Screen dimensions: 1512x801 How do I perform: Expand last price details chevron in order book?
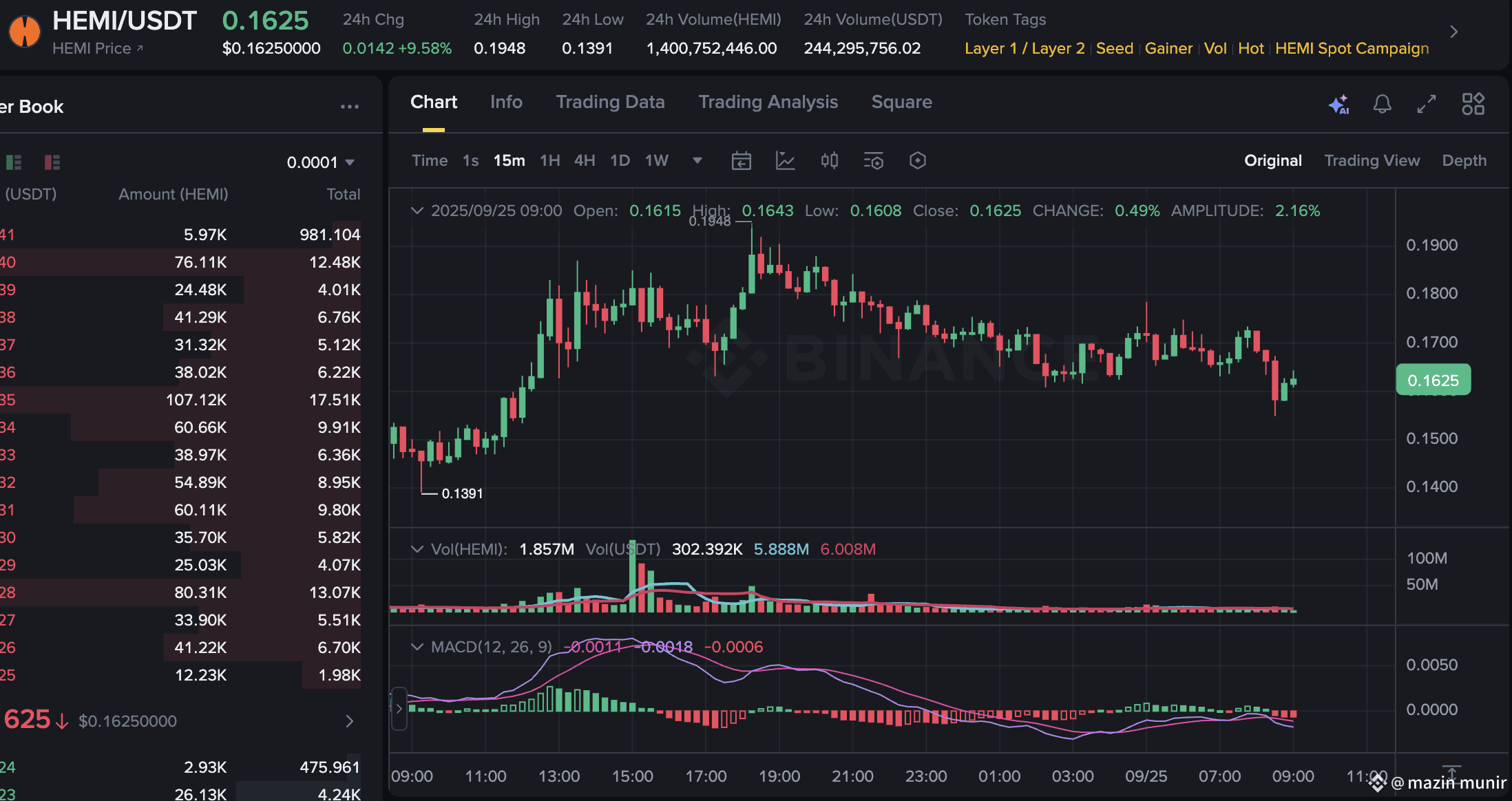(x=350, y=721)
